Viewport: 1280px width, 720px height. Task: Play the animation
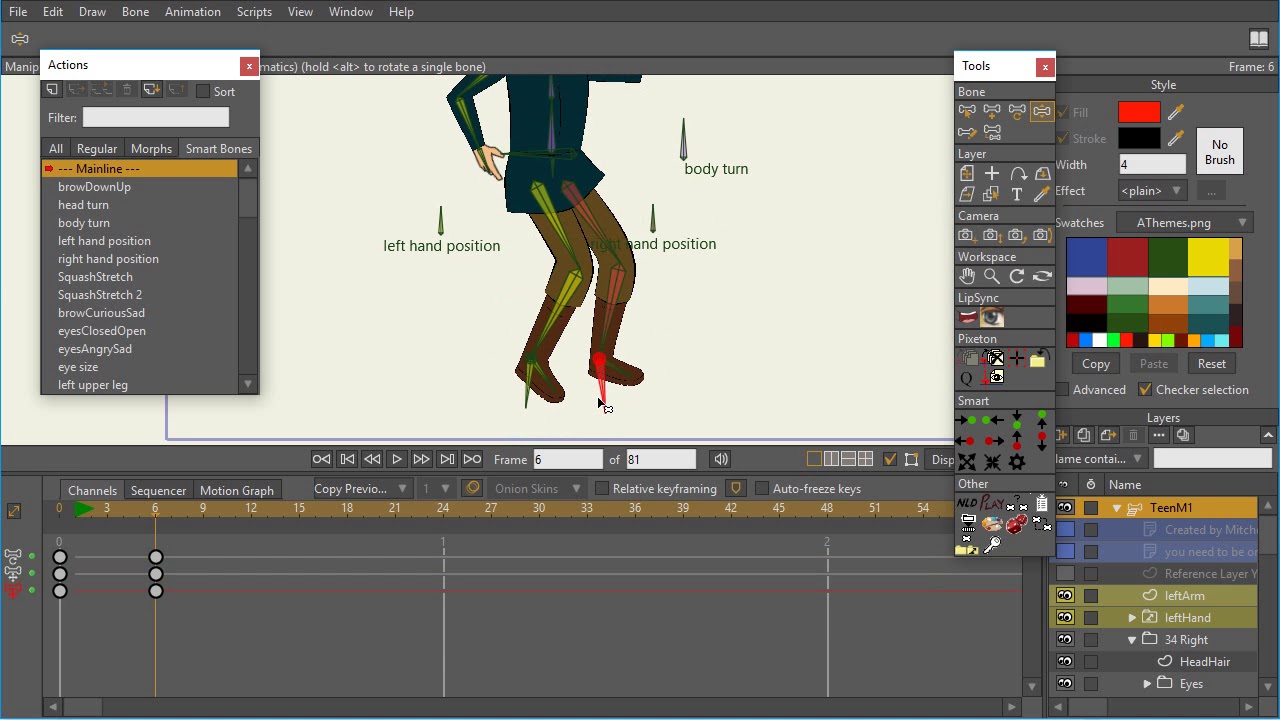396,459
